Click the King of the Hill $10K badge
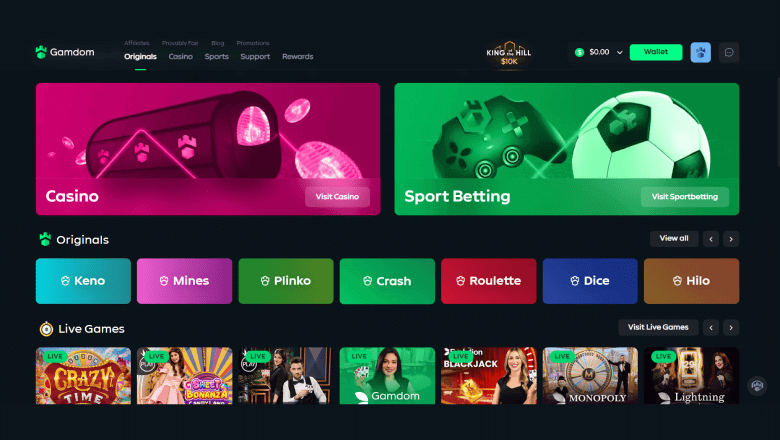Image resolution: width=780 pixels, height=440 pixels. tap(508, 54)
